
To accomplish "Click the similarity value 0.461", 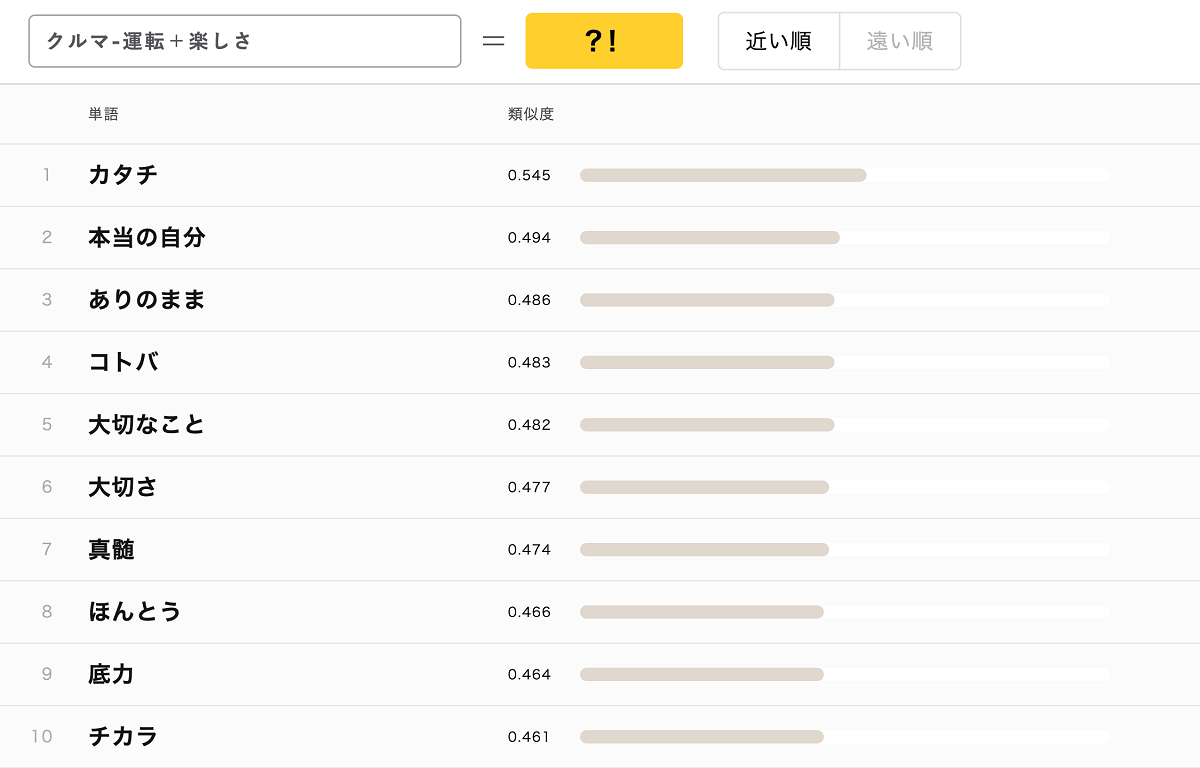I will tap(529, 737).
